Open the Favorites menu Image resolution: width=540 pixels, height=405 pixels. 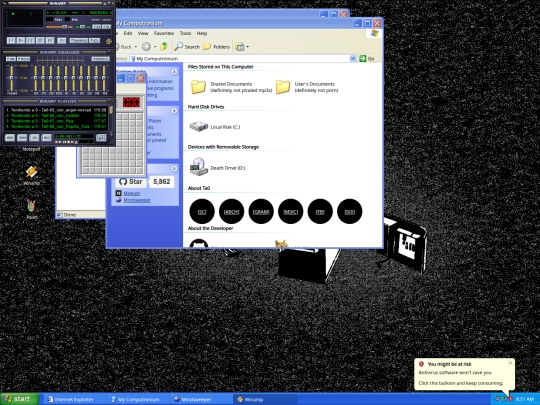[164, 33]
